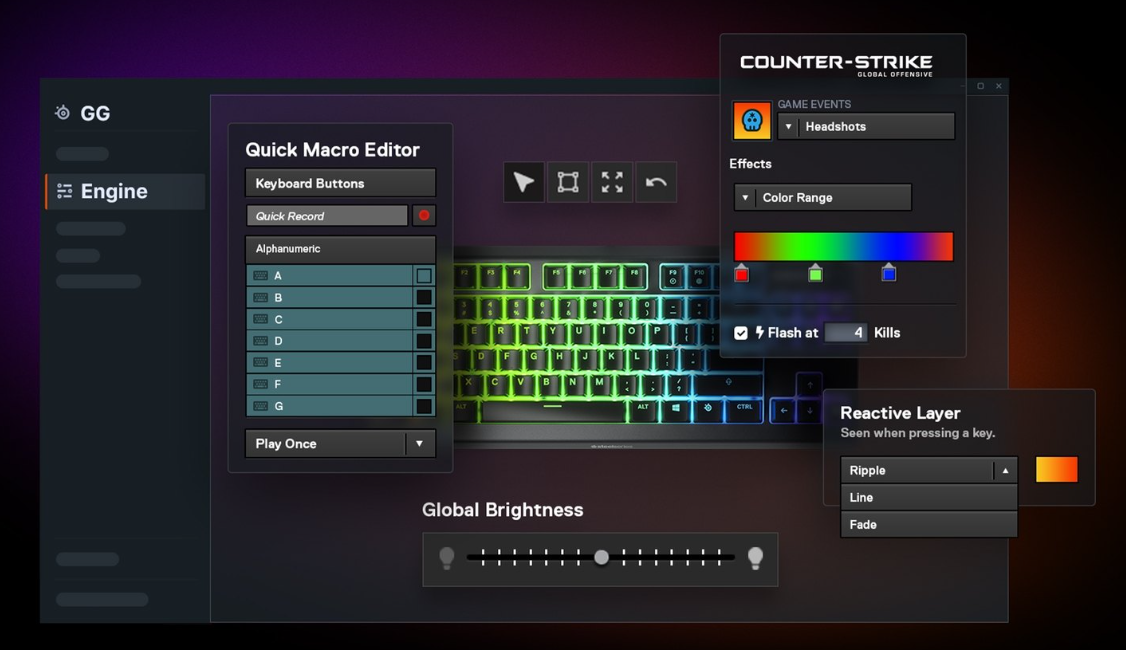Collapse the Ripple reactive layer dropdown
This screenshot has height=650, width=1126.
(x=1005, y=470)
